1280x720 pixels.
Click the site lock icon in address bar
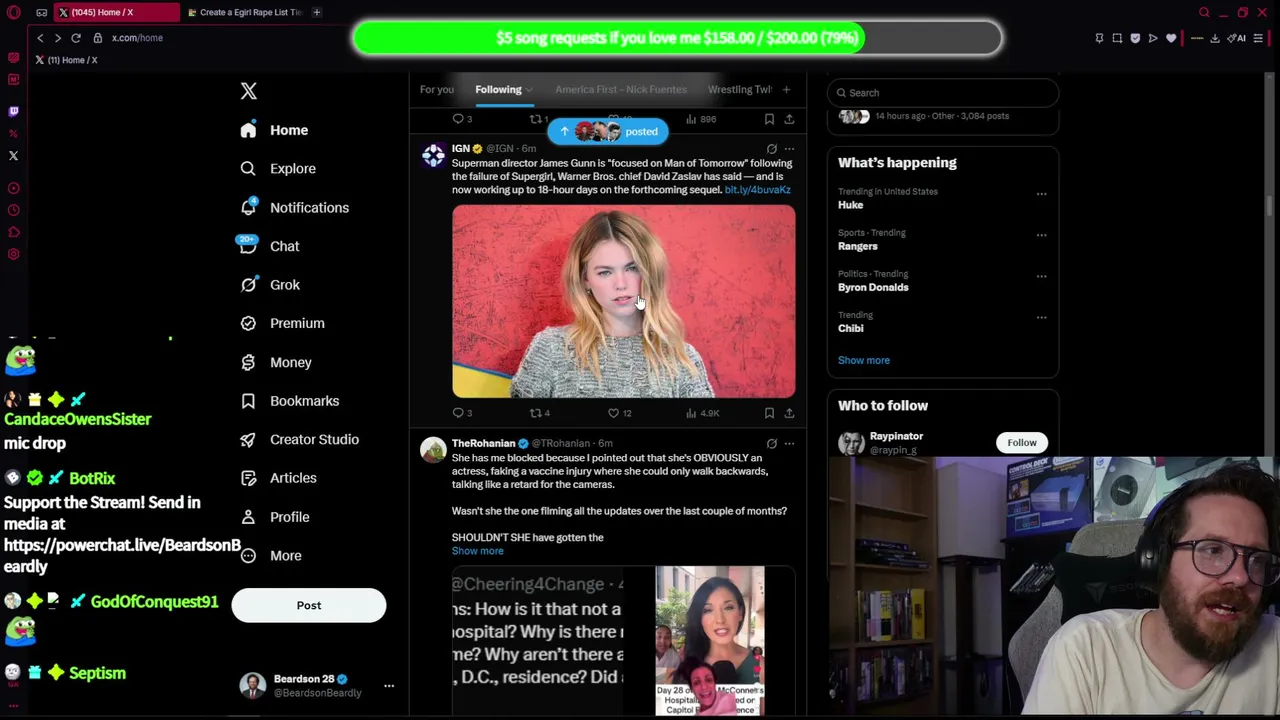point(98,38)
